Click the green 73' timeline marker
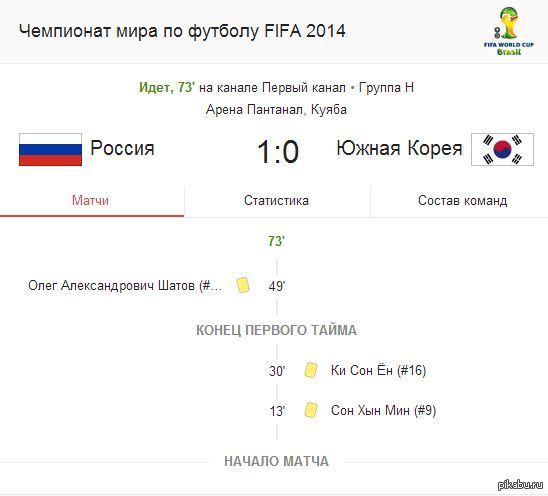Screen dimensions: 548x496 click(x=276, y=241)
